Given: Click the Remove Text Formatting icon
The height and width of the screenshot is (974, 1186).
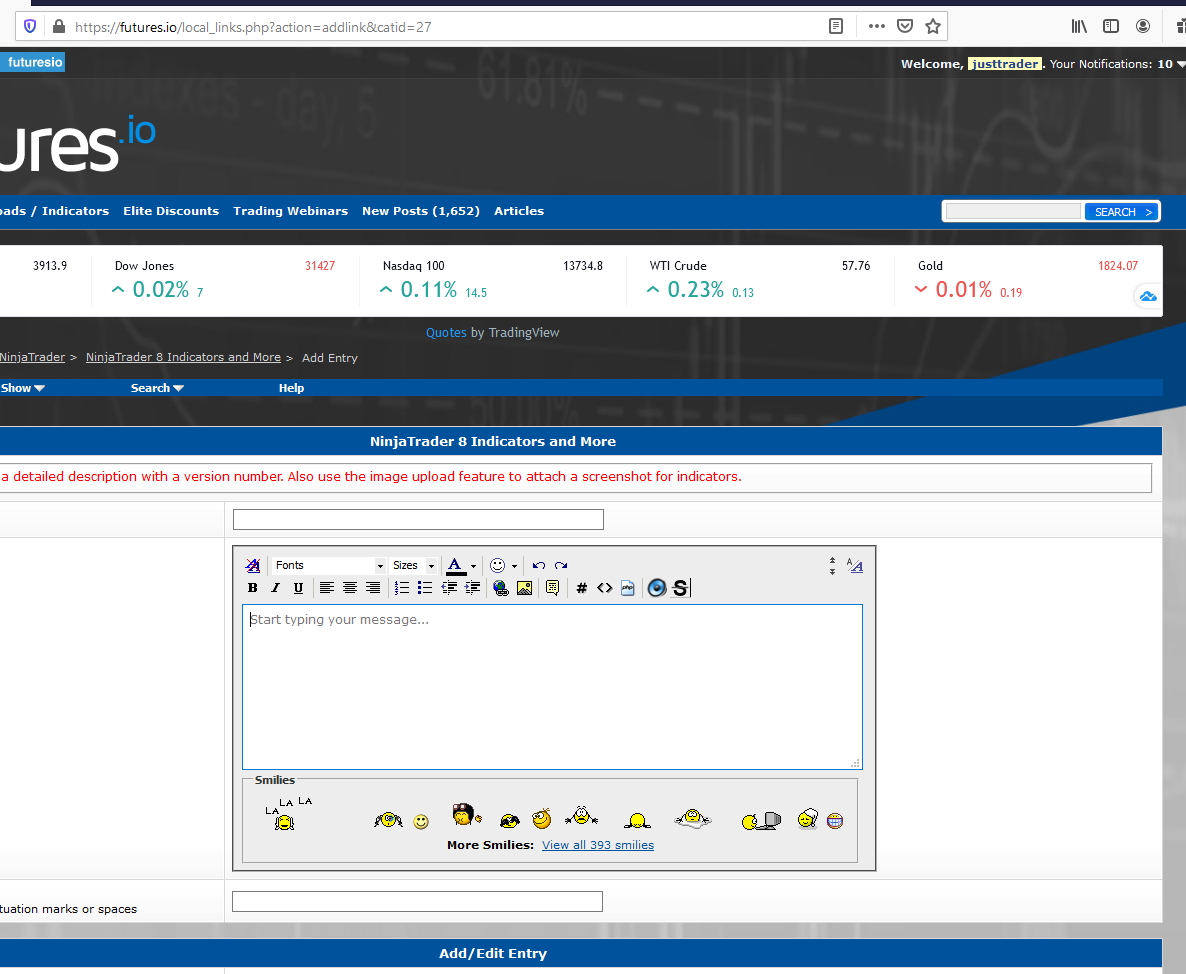Looking at the screenshot, I should [253, 566].
